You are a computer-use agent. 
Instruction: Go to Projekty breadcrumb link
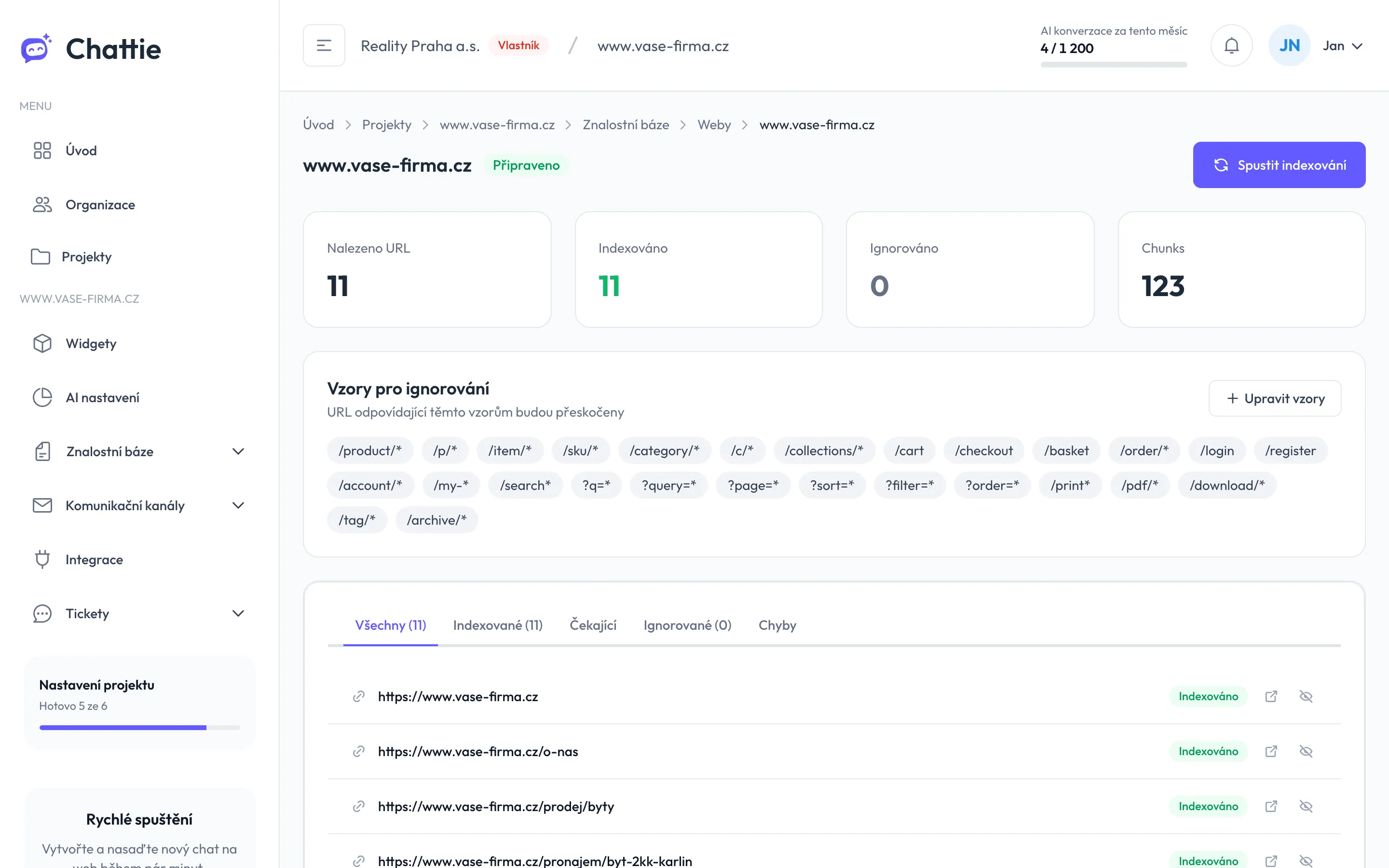click(x=387, y=124)
